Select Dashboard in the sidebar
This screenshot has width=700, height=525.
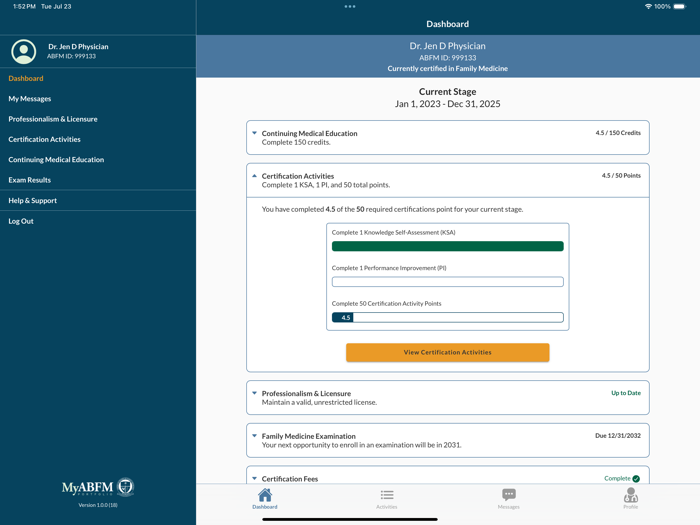point(26,78)
